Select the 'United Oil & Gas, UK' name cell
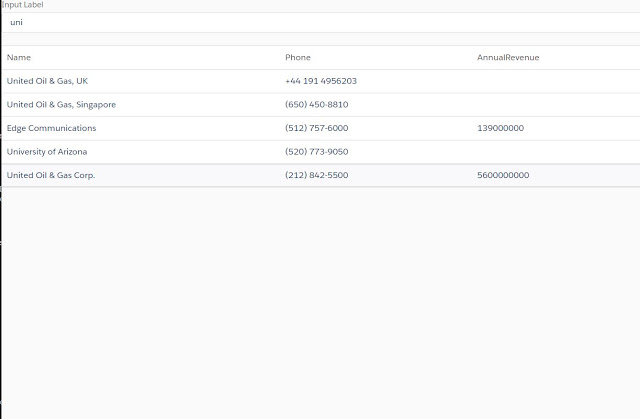This screenshot has width=640, height=419. point(47,81)
